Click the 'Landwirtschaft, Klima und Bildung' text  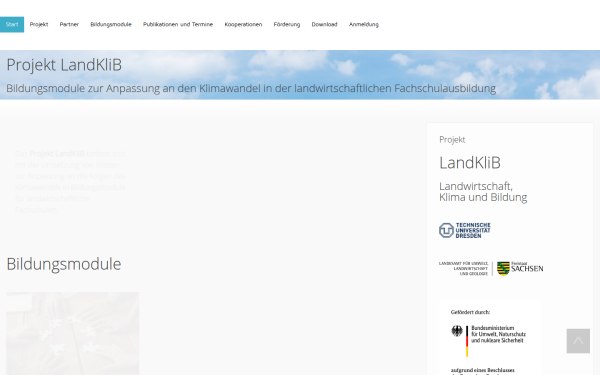point(483,192)
